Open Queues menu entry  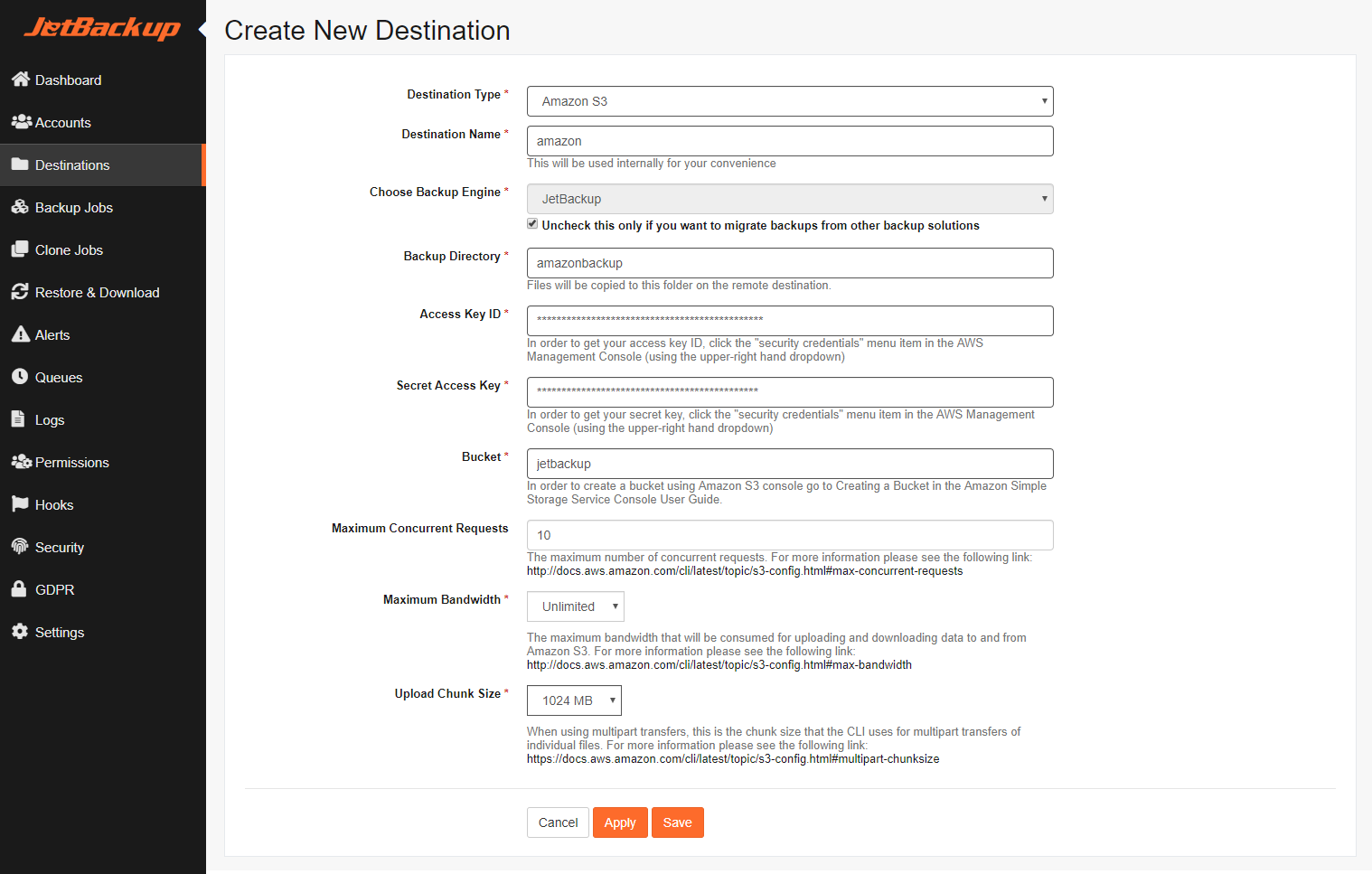pyautogui.click(x=103, y=377)
